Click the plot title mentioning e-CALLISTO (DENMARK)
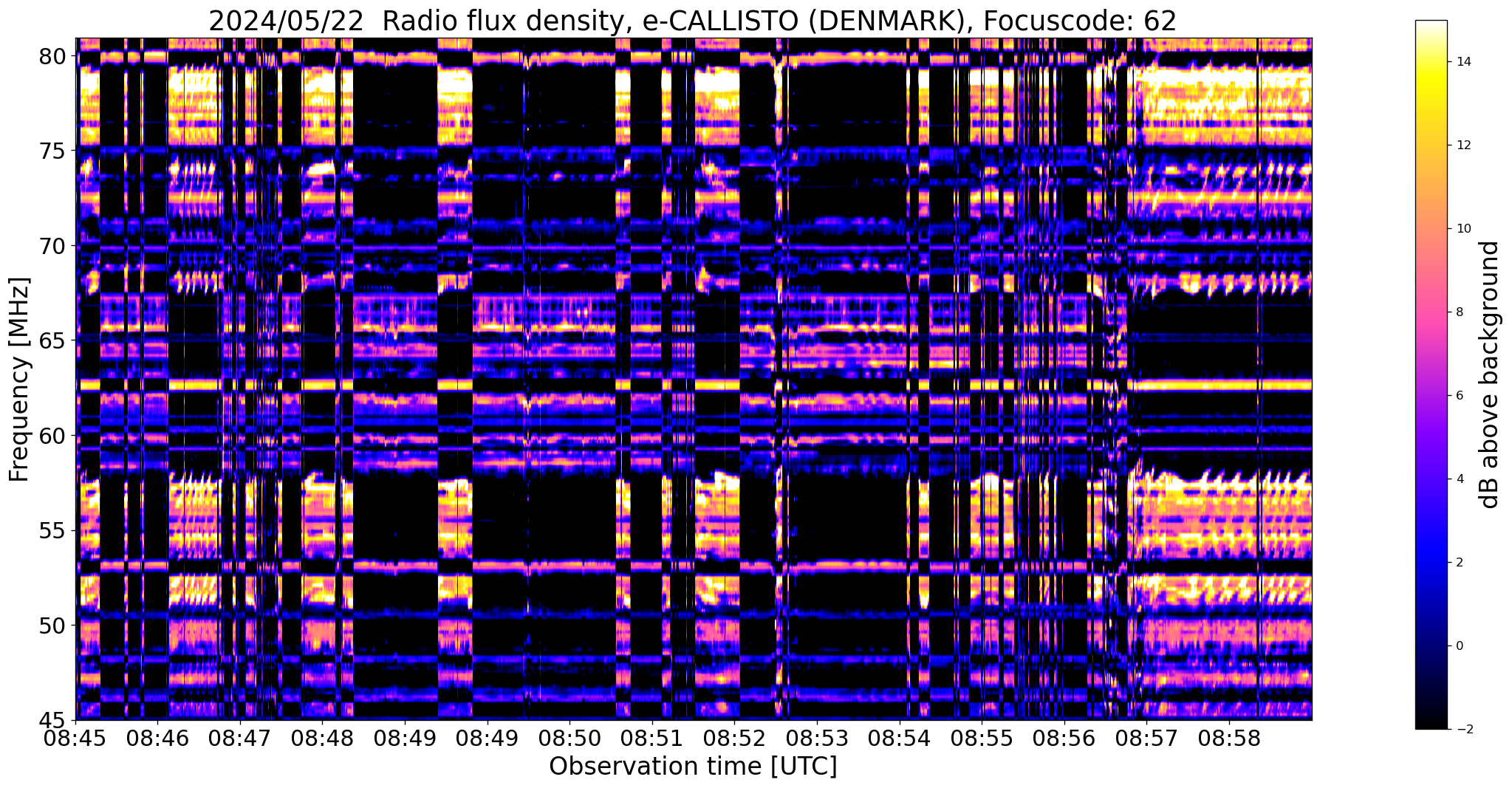Screen dimensions: 1512x788 point(693,21)
